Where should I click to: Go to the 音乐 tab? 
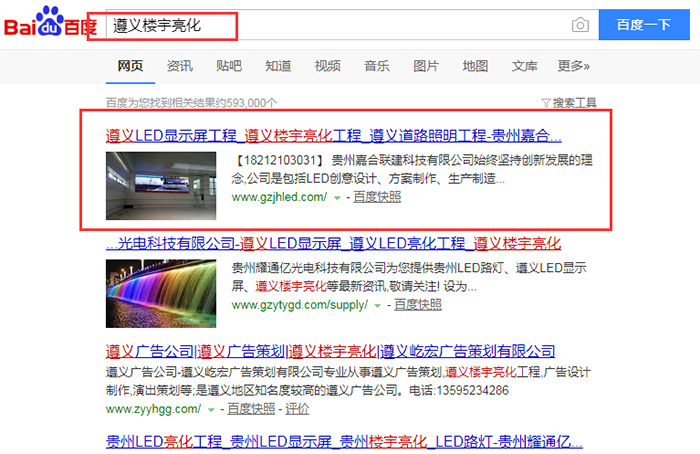377,66
